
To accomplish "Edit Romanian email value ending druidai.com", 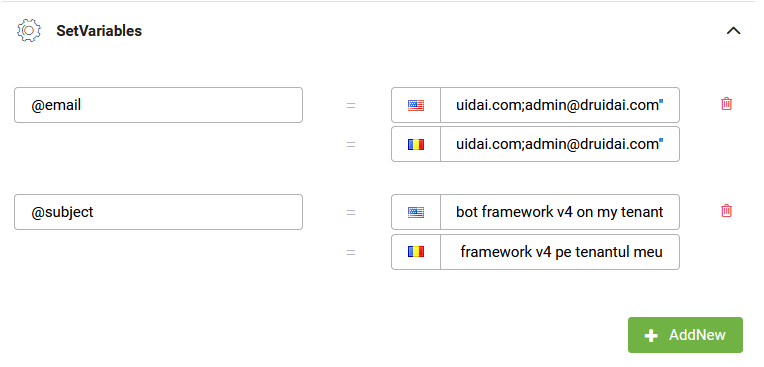I will pos(560,144).
